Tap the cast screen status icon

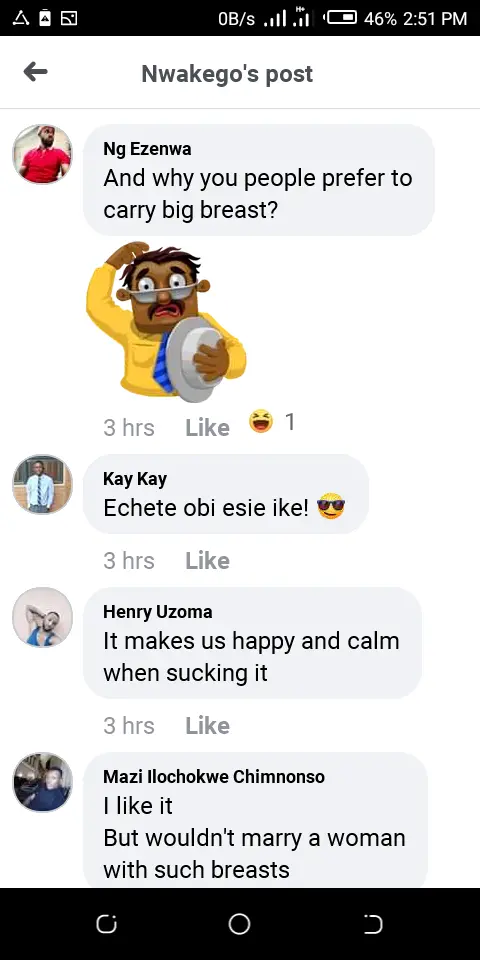(69, 18)
